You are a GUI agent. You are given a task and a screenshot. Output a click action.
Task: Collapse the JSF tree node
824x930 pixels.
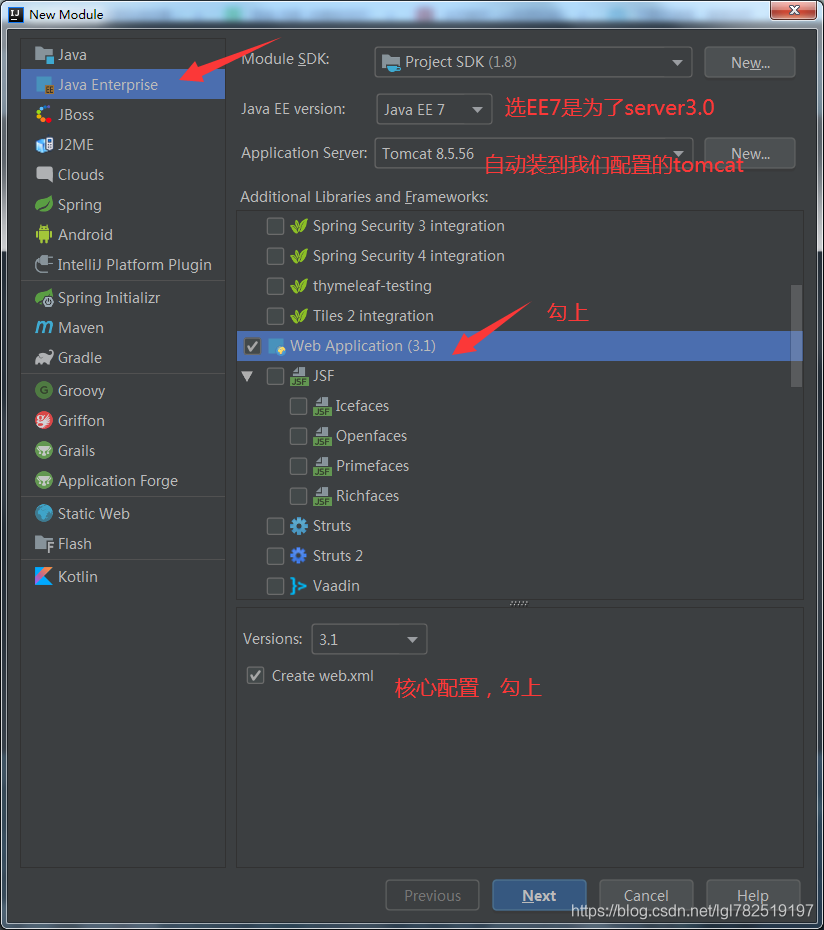(x=248, y=376)
